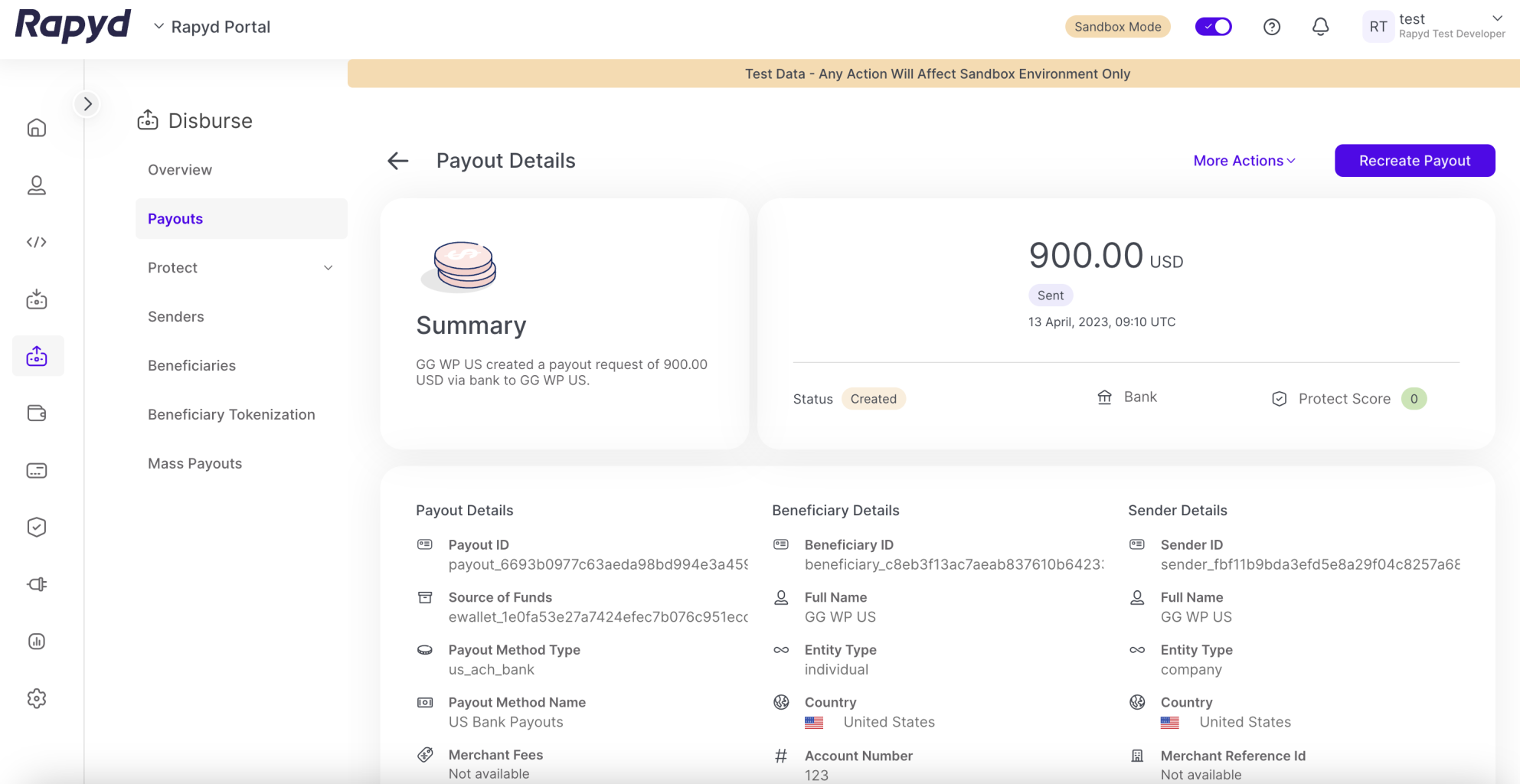The image size is (1520, 784).
Task: Toggle the Sandbox Mode switch
Action: pos(1213,27)
